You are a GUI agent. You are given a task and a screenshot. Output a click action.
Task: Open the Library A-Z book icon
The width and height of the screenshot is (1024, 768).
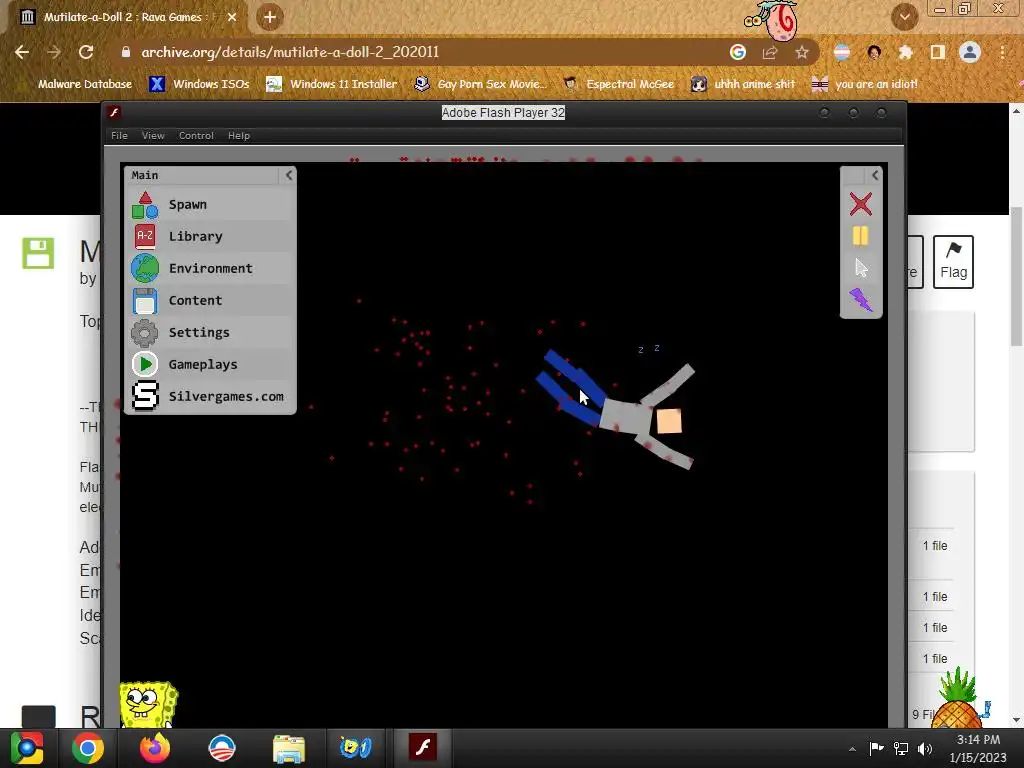145,236
